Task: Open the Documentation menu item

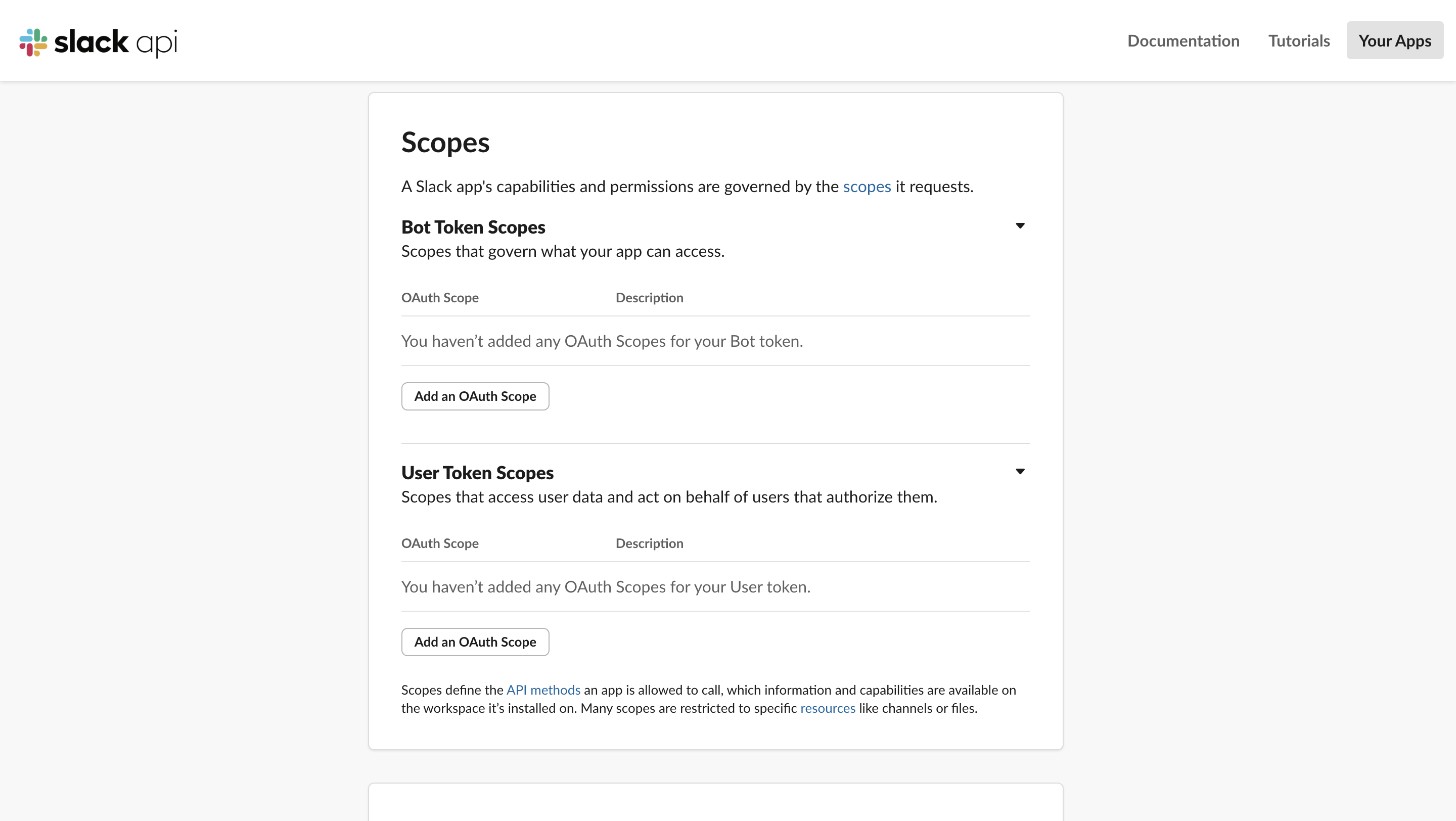Action: click(1184, 40)
